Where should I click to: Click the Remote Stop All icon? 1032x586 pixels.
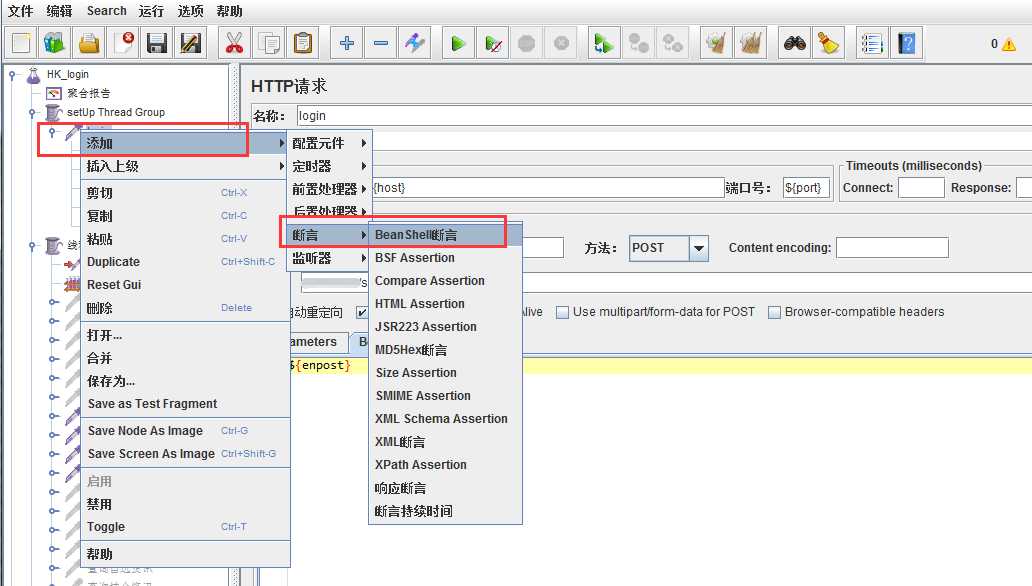click(638, 43)
